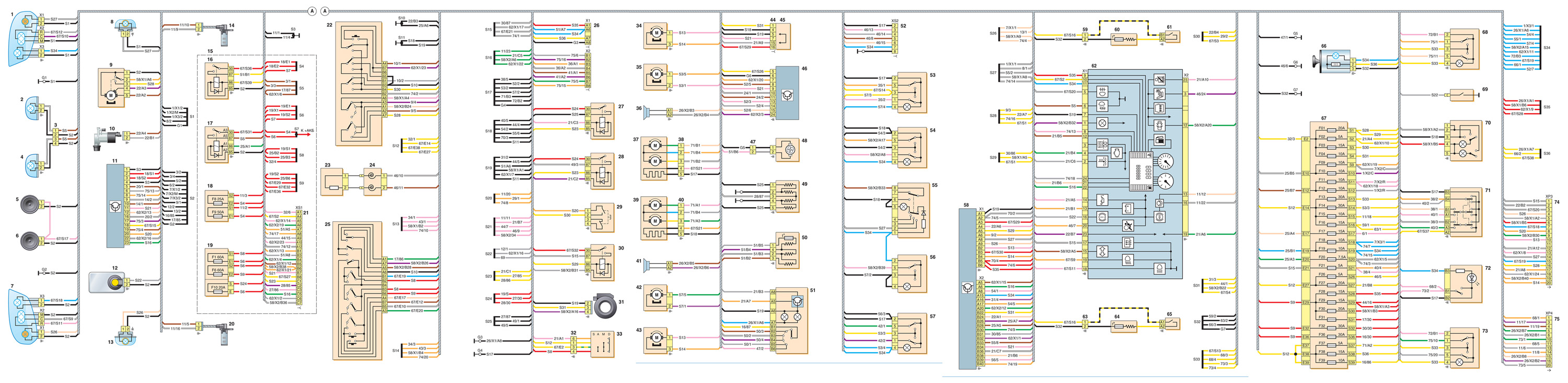The image size is (1568, 383).
Task: Click the tachometer gauge in cluster 62
Action: tap(1166, 182)
